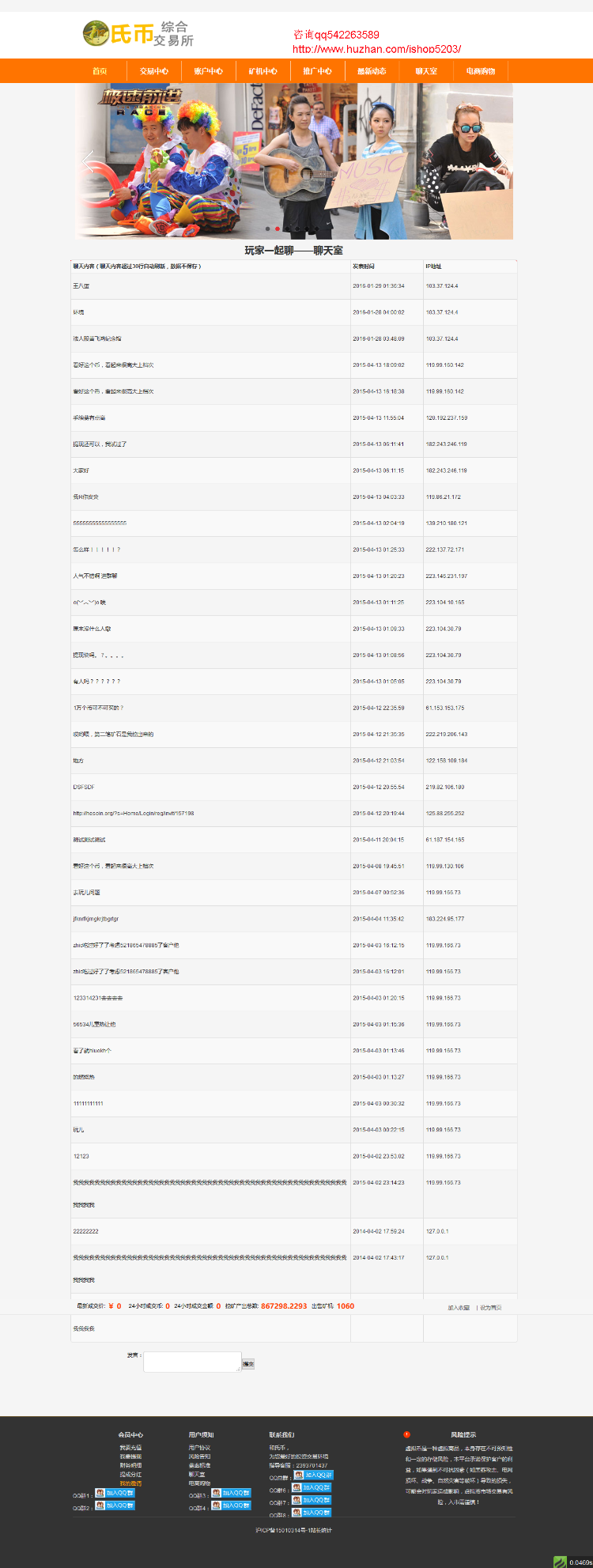This screenshot has height=1568, width=593.
Task: Click the QQ群2 join QQ group button
Action: pyautogui.click(x=115, y=1506)
